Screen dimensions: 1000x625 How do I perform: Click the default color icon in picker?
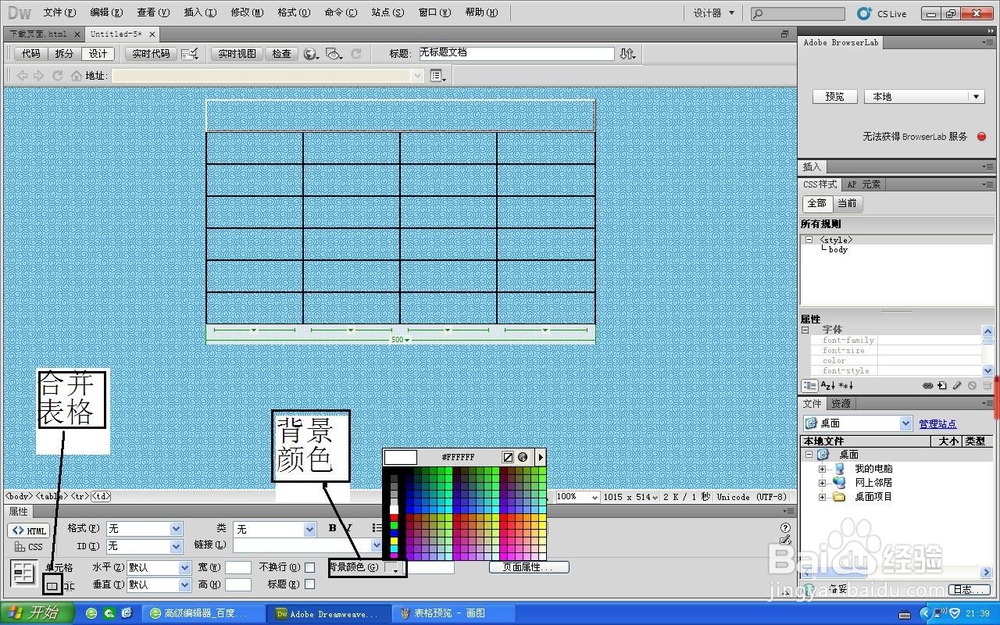point(508,457)
